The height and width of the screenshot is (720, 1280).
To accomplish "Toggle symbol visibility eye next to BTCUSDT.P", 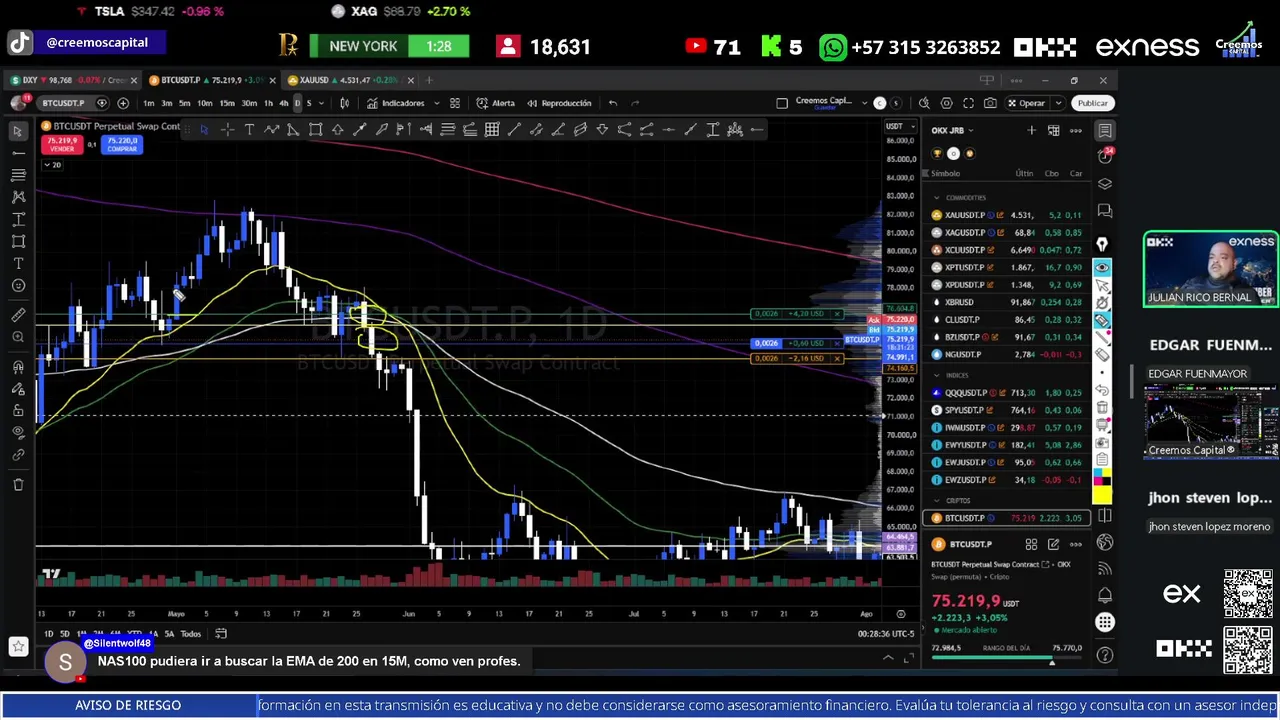I will 102,103.
